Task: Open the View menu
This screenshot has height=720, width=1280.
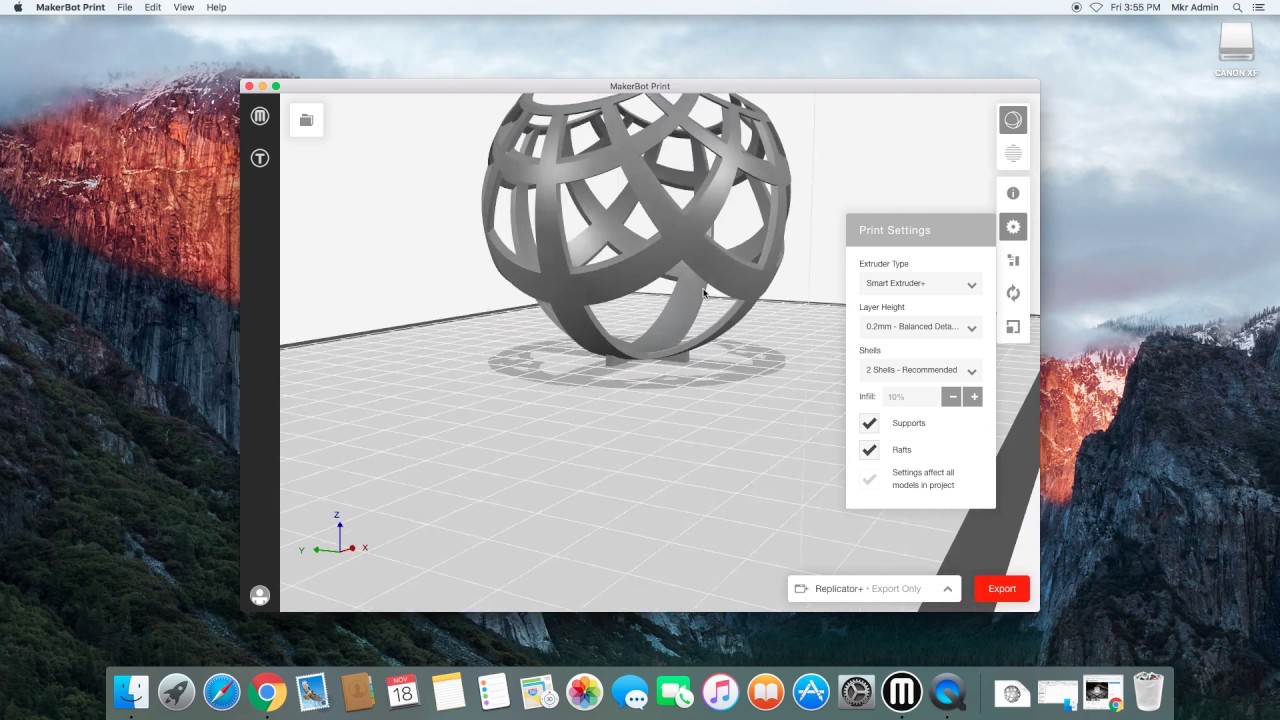Action: 184,7
